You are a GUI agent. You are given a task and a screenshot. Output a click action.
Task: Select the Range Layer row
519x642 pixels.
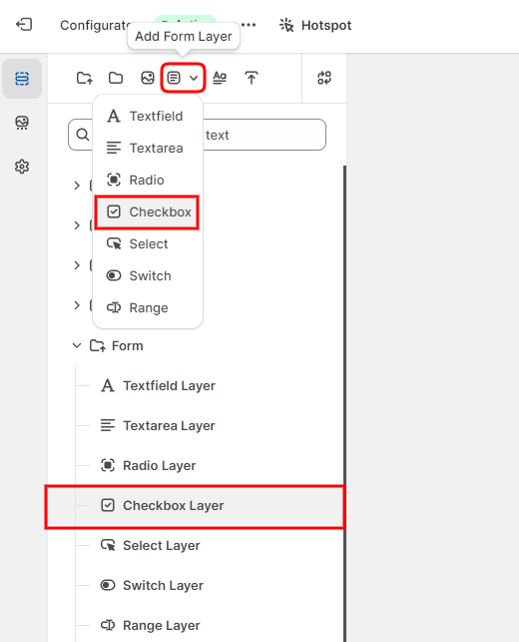point(196,625)
